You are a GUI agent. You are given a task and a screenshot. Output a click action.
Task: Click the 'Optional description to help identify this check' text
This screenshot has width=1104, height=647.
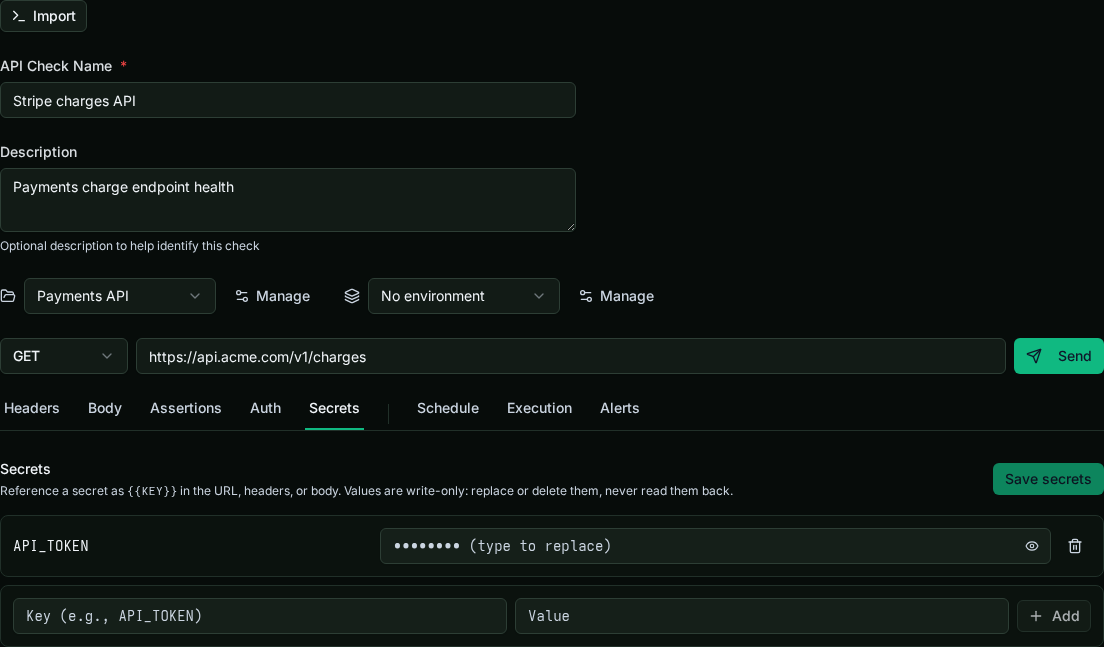tap(130, 246)
